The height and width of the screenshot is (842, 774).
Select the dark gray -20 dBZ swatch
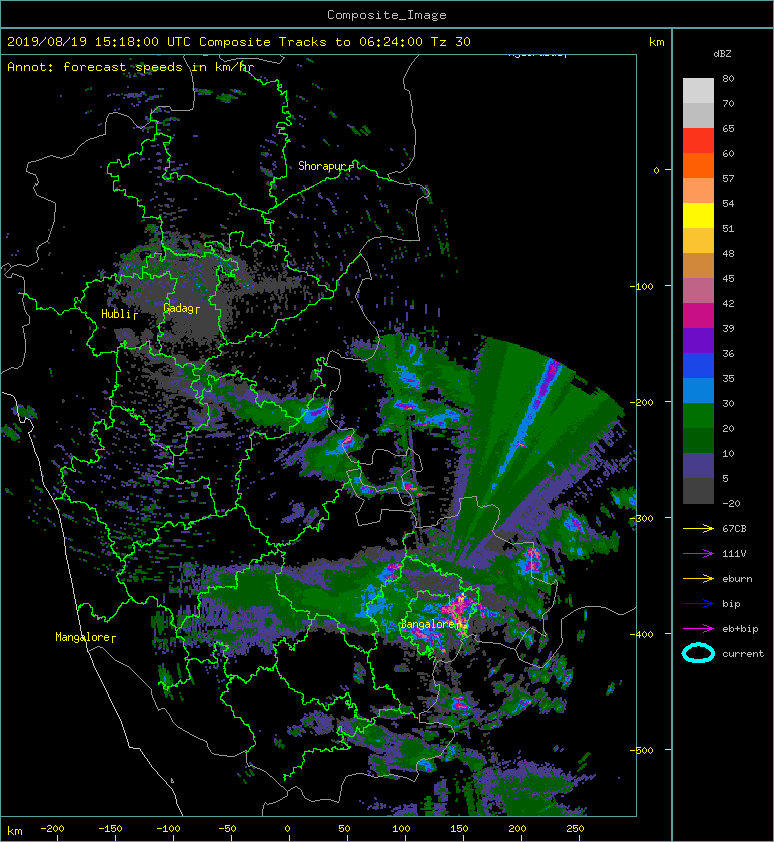pos(698,491)
